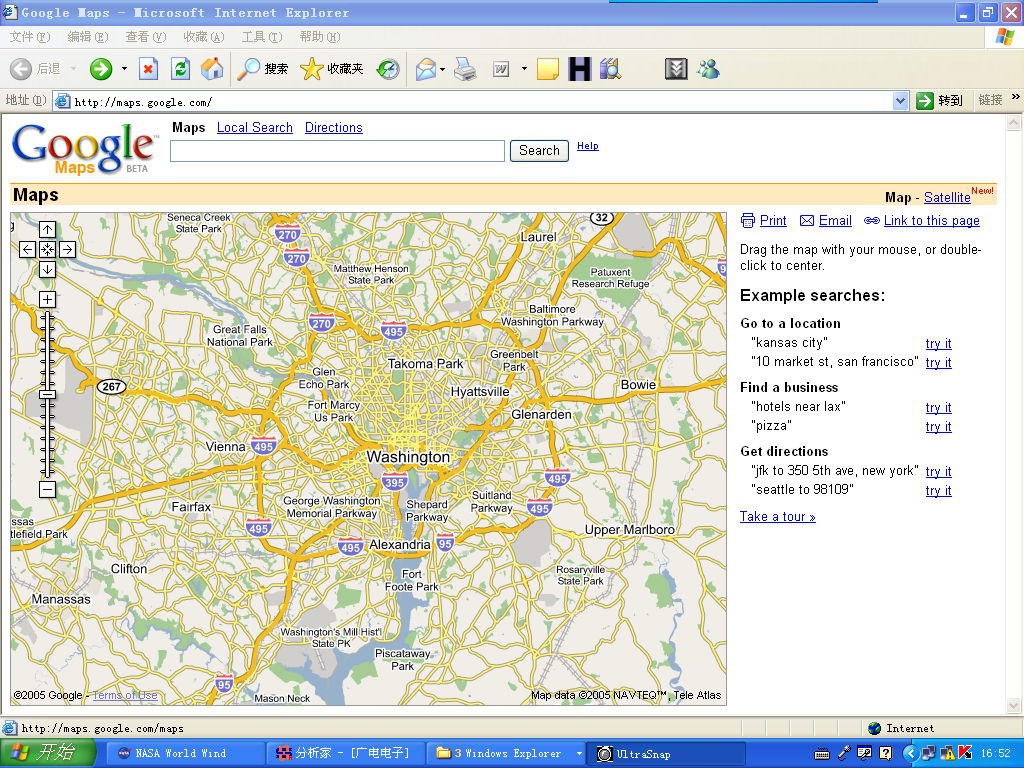Open the address bar URL dropdown

pos(900,101)
